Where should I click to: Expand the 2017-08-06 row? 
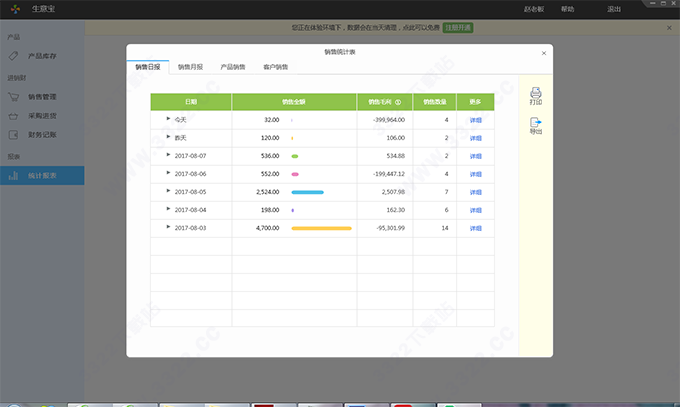tap(168, 173)
